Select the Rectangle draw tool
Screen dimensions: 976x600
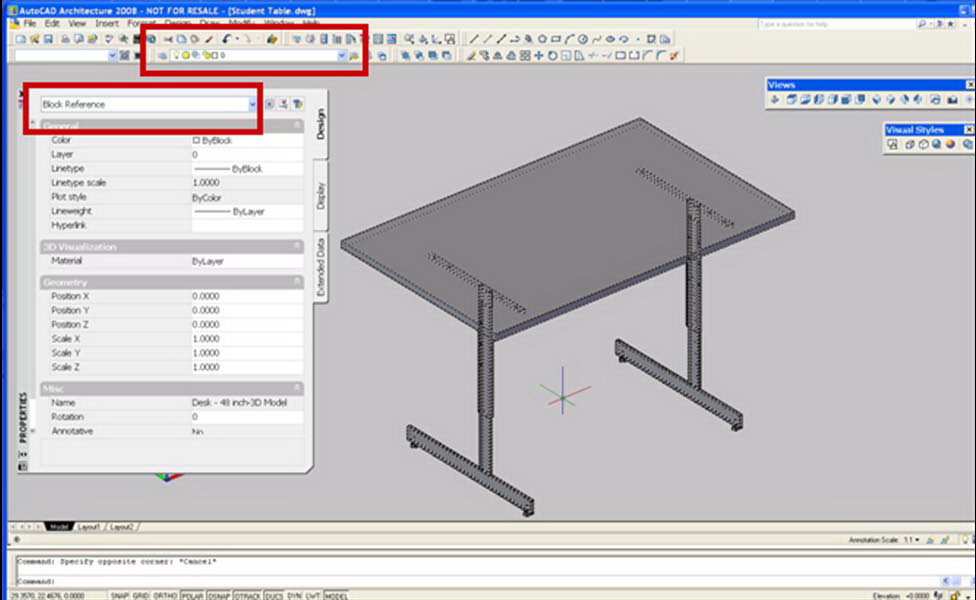pyautogui.click(x=556, y=39)
